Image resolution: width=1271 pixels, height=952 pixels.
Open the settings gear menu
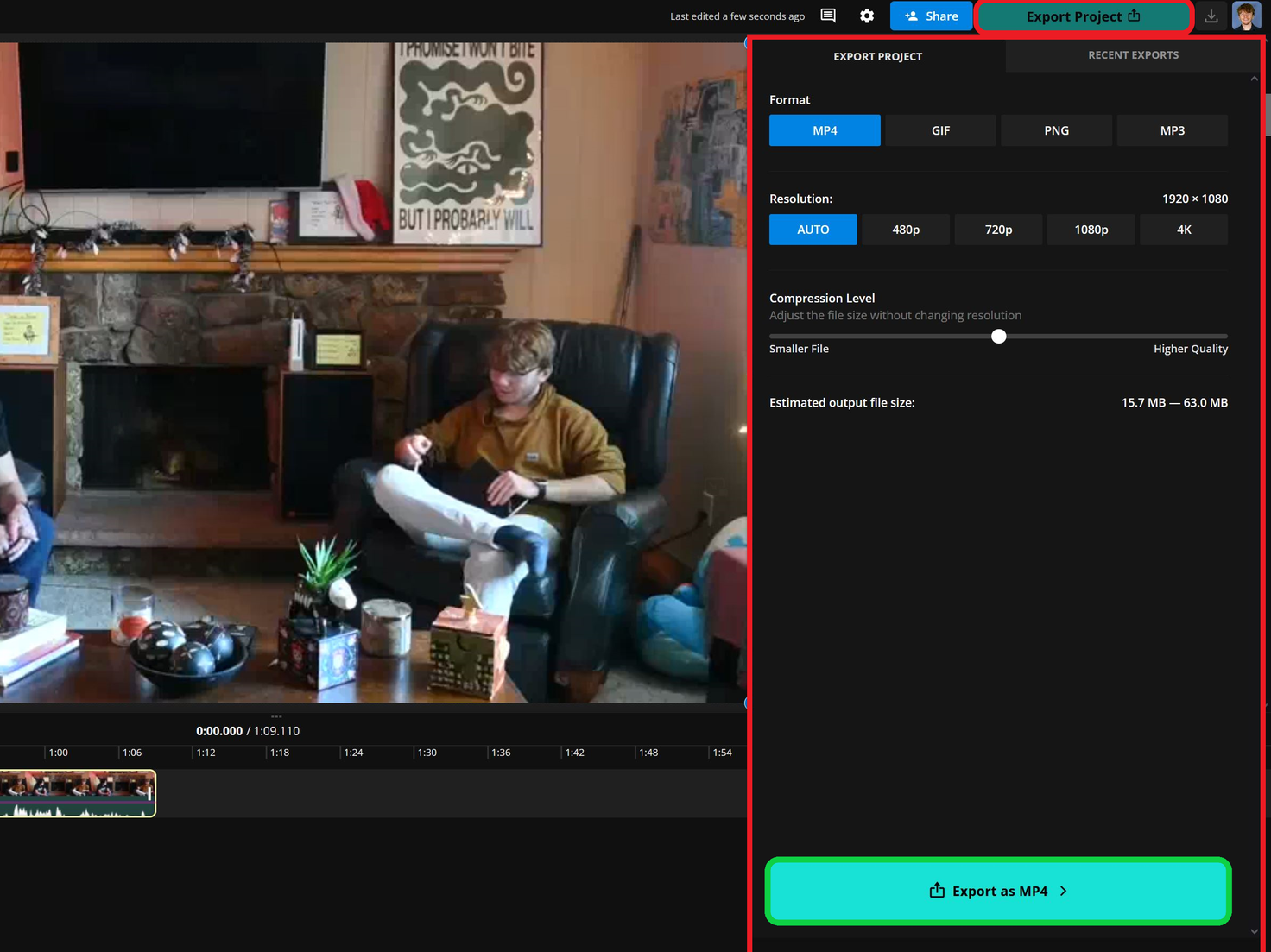pos(867,16)
